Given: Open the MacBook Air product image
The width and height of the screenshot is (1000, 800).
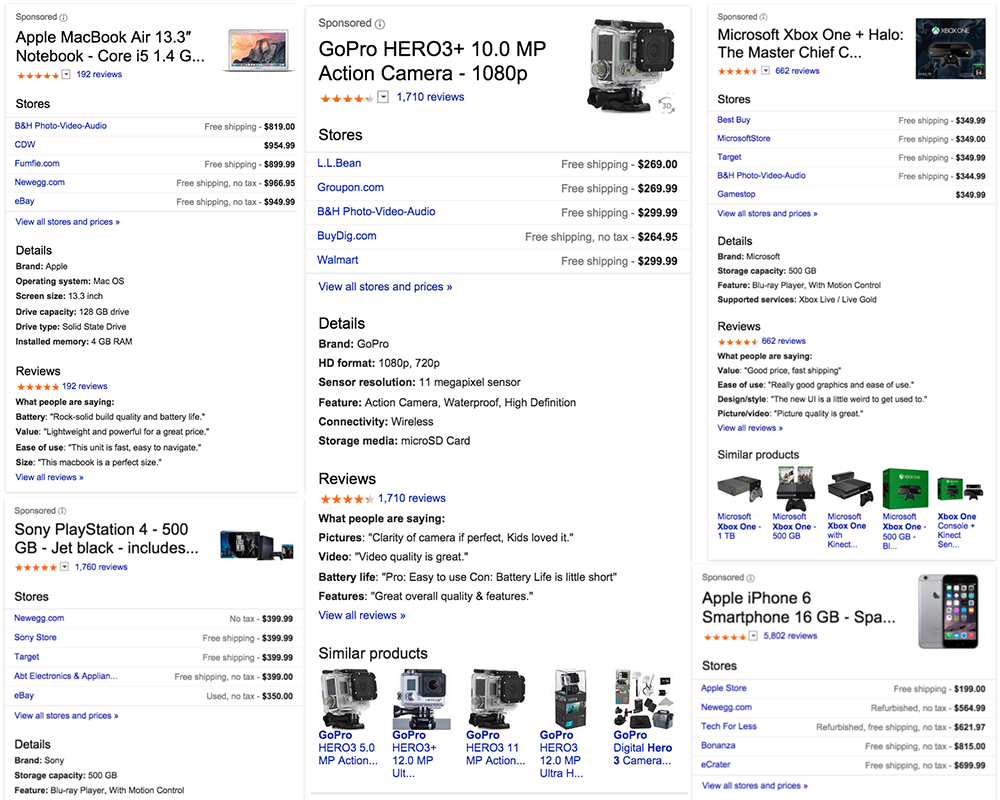Looking at the screenshot, I should [x=258, y=49].
